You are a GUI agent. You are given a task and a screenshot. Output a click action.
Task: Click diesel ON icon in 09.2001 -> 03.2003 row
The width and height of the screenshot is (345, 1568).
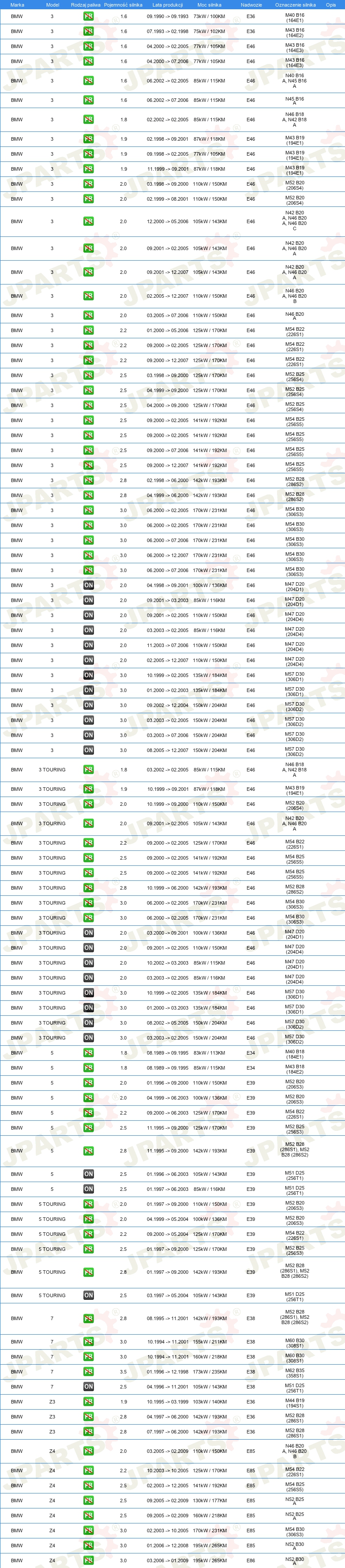click(x=88, y=600)
